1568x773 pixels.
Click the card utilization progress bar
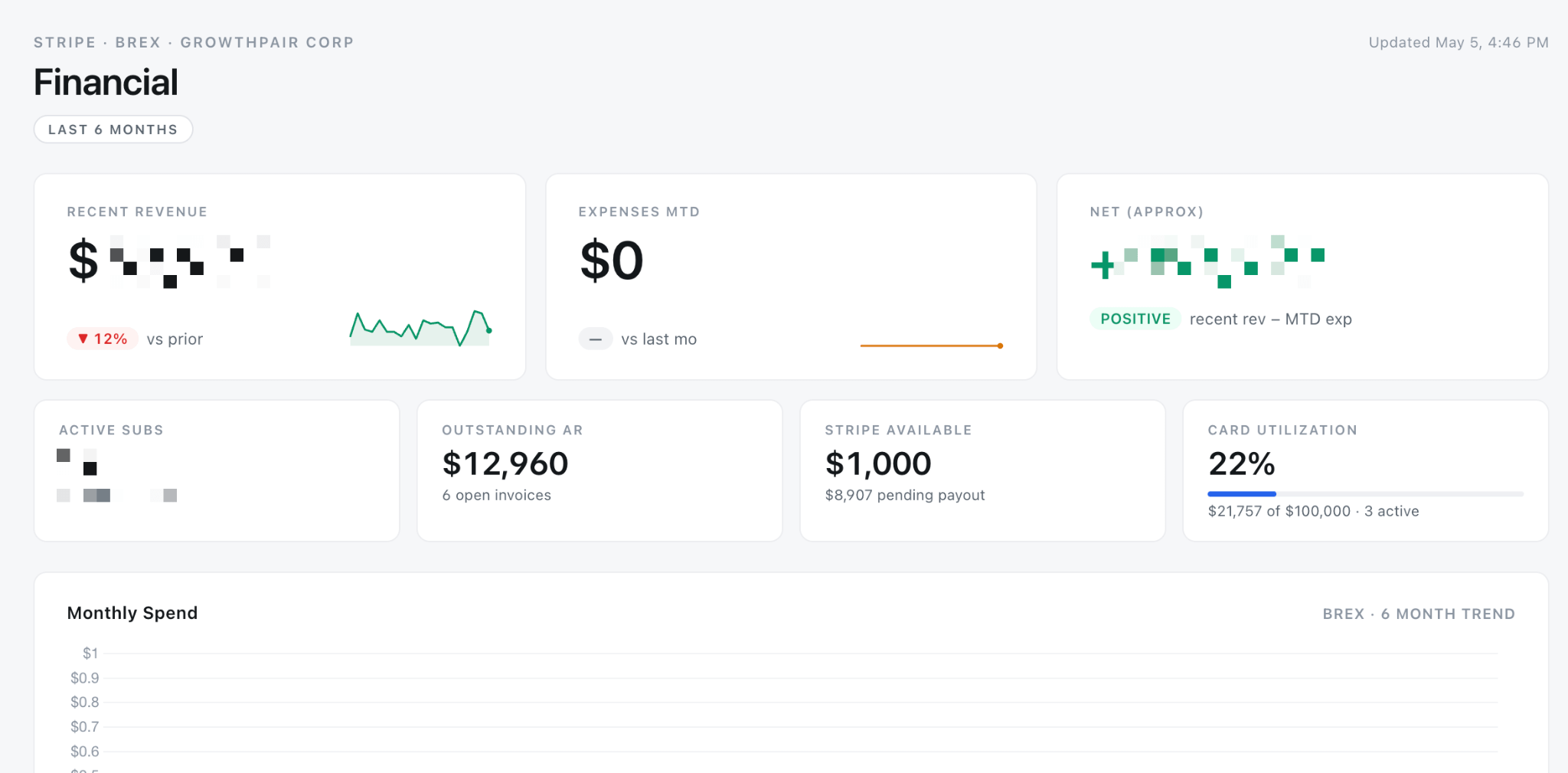1365,494
